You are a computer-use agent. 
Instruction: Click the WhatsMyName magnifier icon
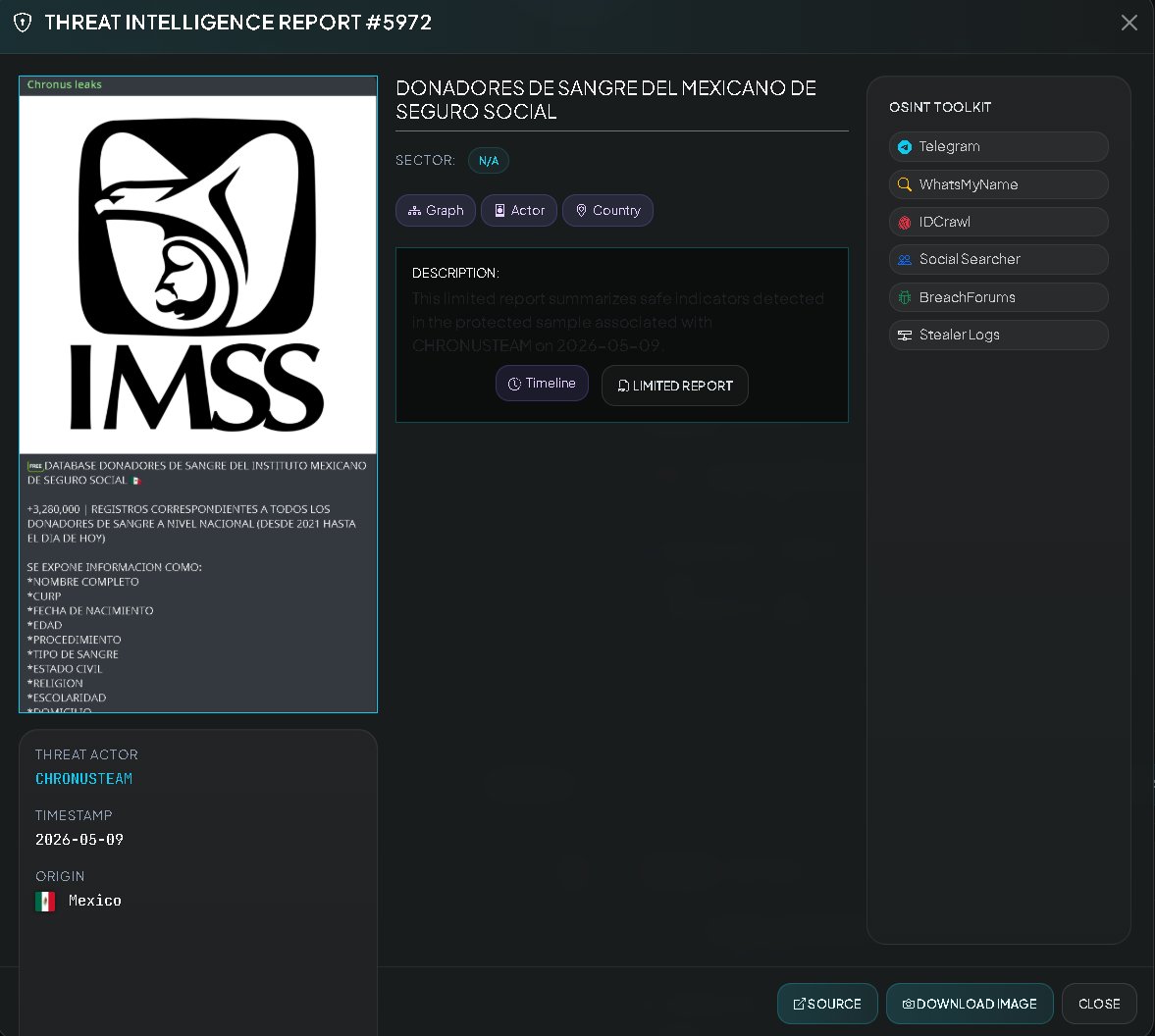[905, 184]
